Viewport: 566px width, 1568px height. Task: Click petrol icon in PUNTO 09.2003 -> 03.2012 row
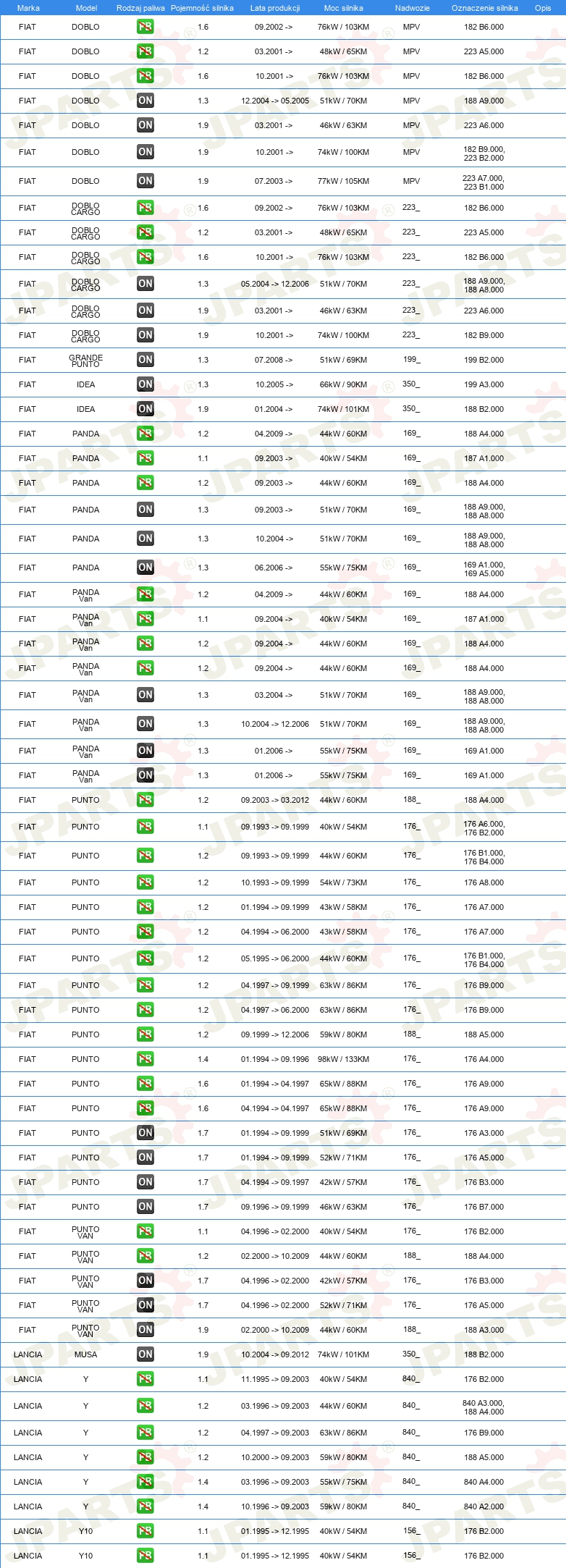click(145, 800)
